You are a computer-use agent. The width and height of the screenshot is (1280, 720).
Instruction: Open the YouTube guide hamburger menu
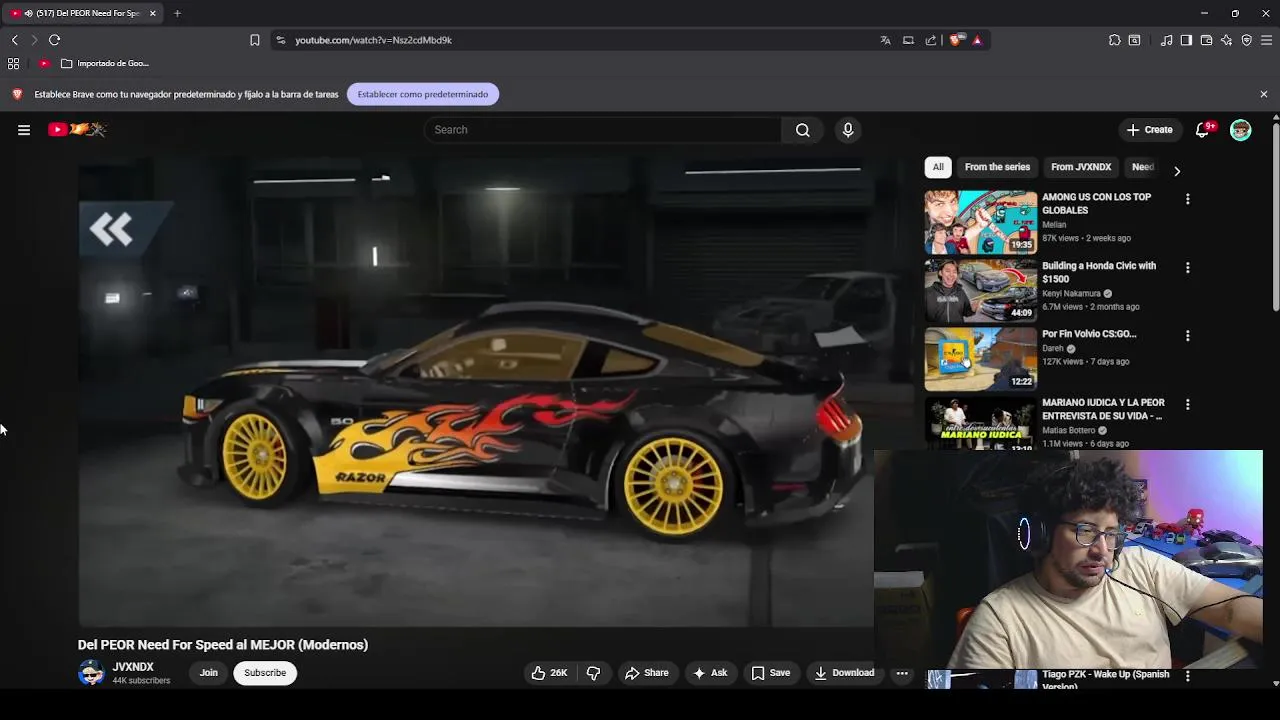[24, 130]
